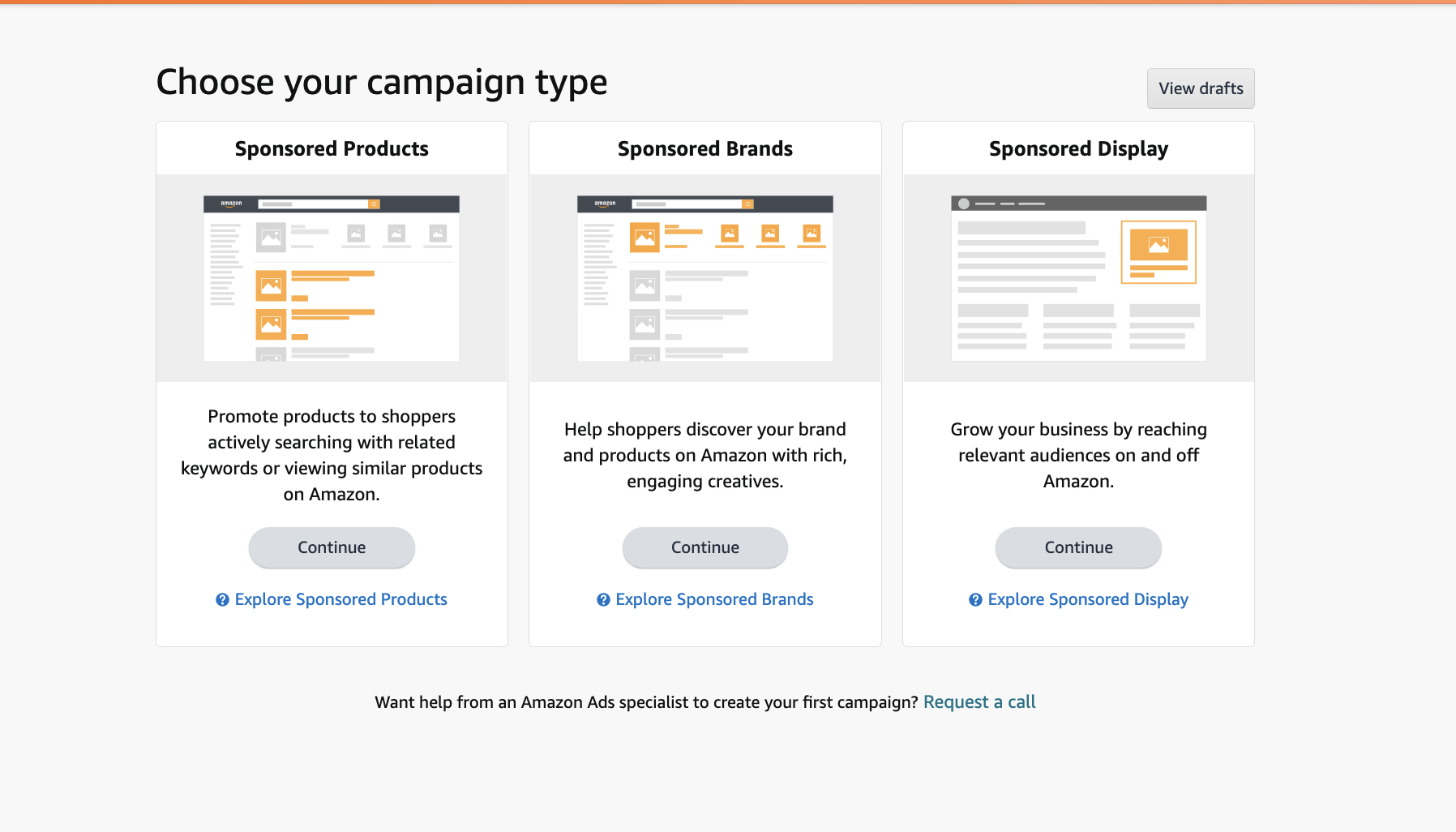Click the help icon beside Explore Sponsored Display
The image size is (1456, 832).
(975, 600)
